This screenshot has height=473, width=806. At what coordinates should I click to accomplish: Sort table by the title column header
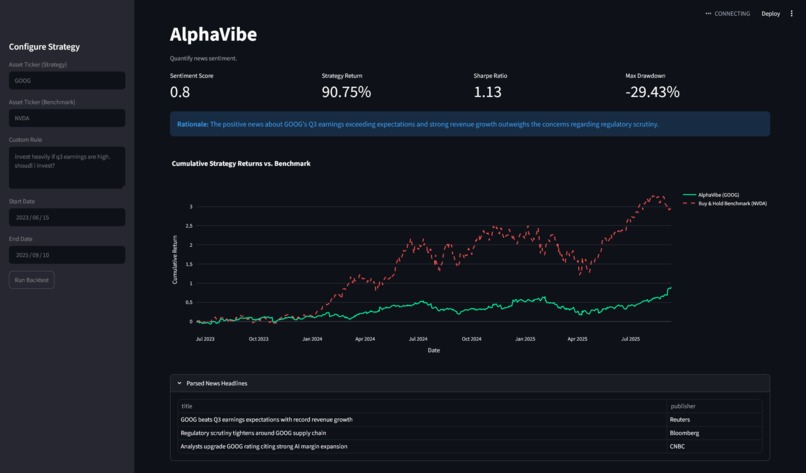pyautogui.click(x=422, y=406)
